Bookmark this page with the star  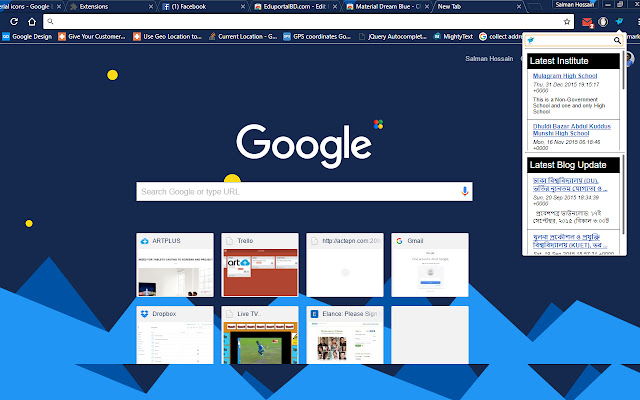[x=567, y=22]
